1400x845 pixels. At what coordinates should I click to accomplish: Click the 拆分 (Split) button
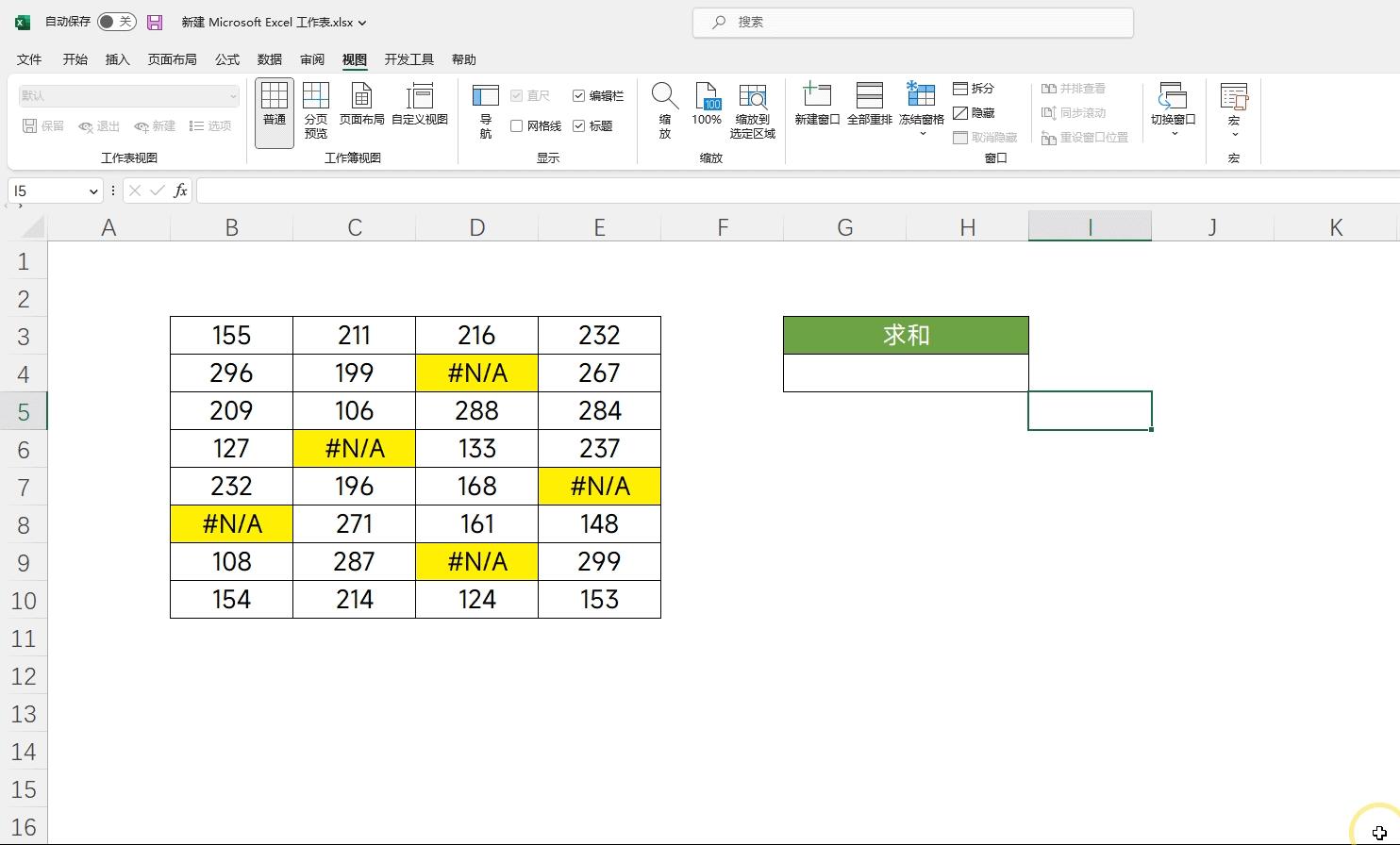click(x=974, y=89)
